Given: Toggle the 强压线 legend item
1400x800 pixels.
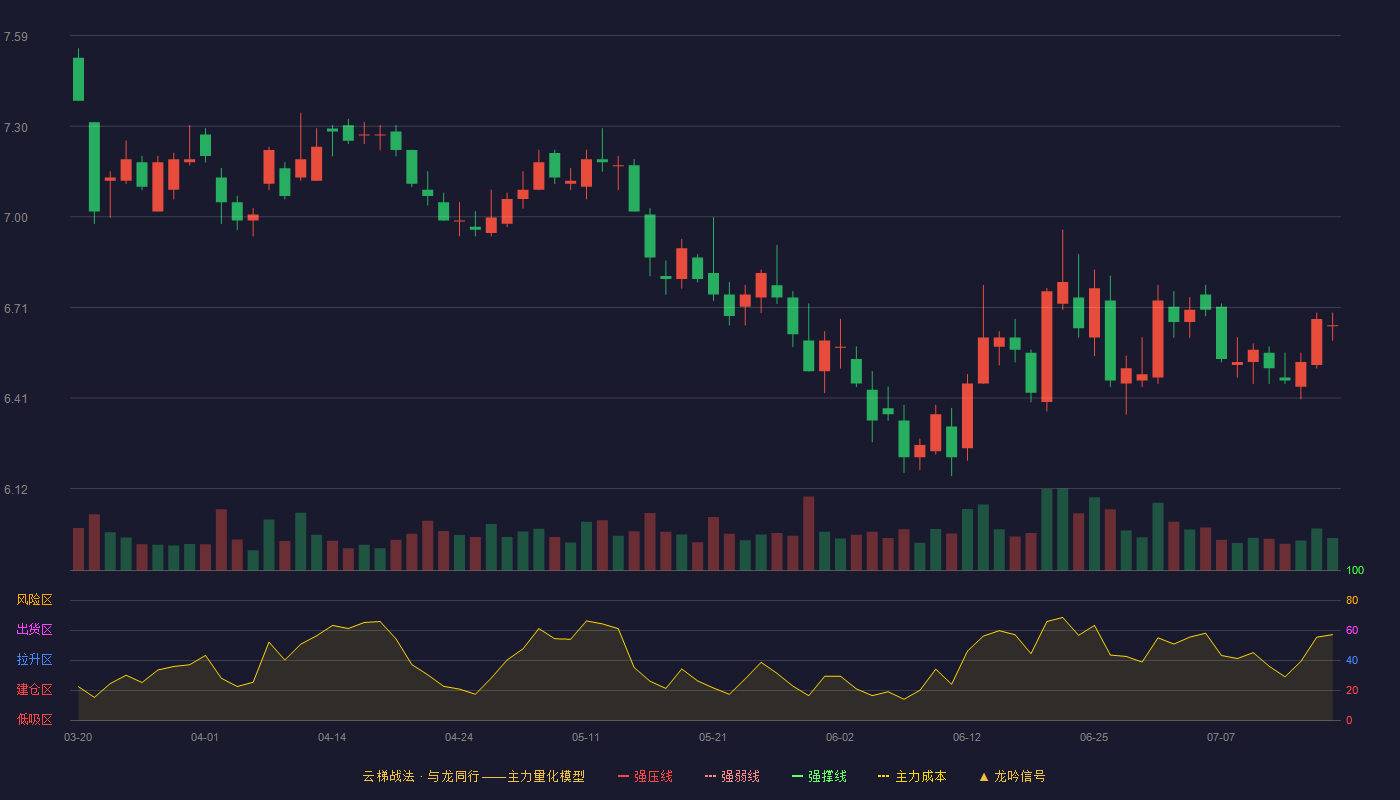Looking at the screenshot, I should (x=645, y=776).
